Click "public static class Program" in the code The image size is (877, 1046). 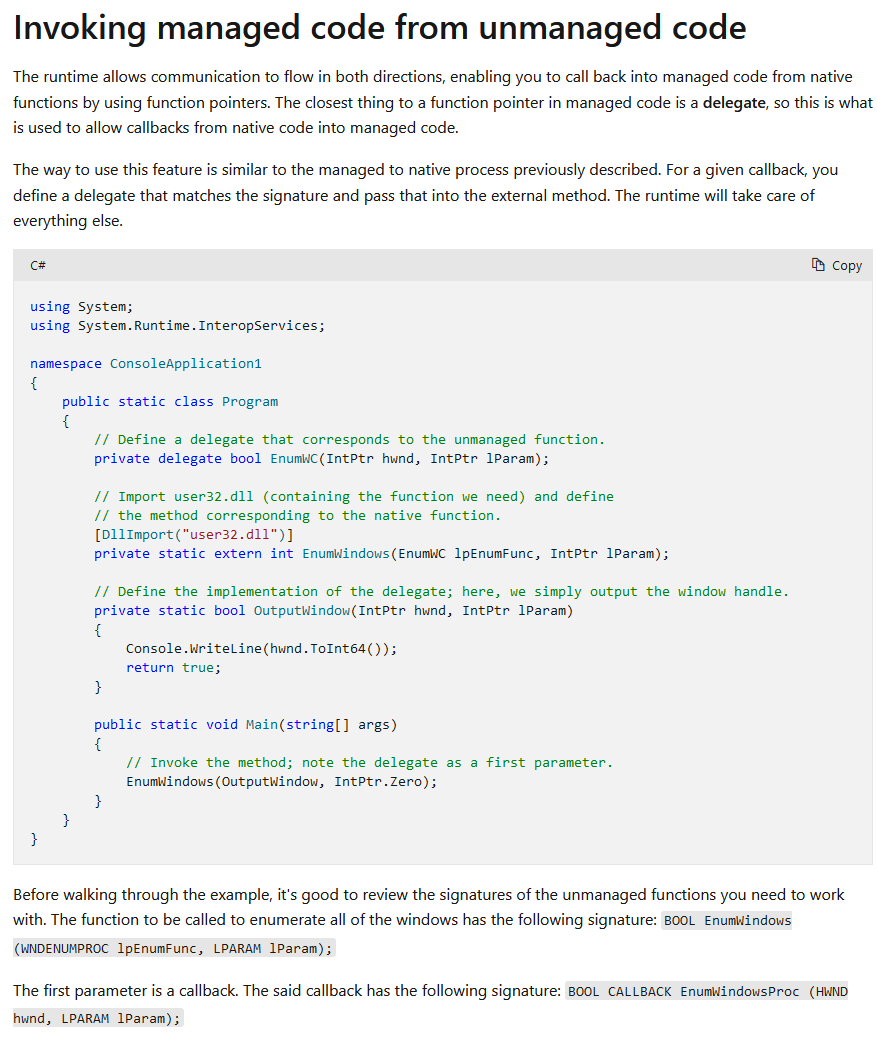click(170, 401)
